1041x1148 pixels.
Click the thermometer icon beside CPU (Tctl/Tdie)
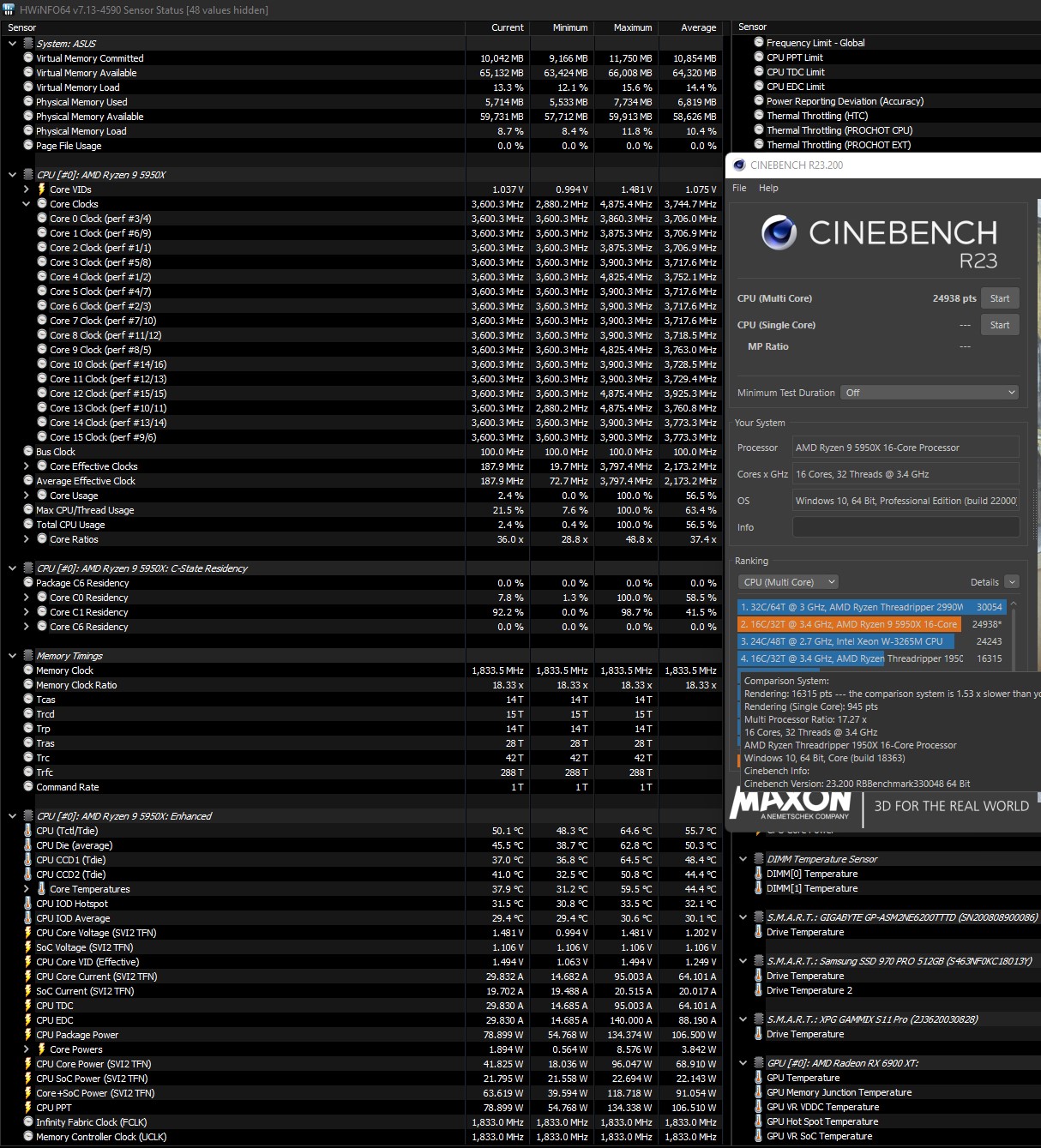pyautogui.click(x=28, y=831)
